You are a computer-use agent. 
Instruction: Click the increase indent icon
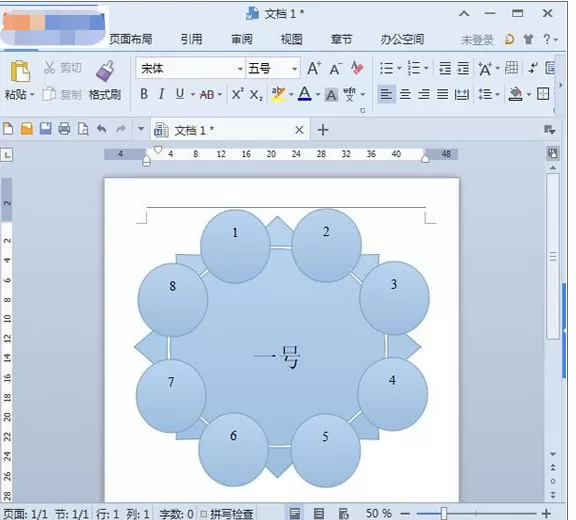pos(463,68)
